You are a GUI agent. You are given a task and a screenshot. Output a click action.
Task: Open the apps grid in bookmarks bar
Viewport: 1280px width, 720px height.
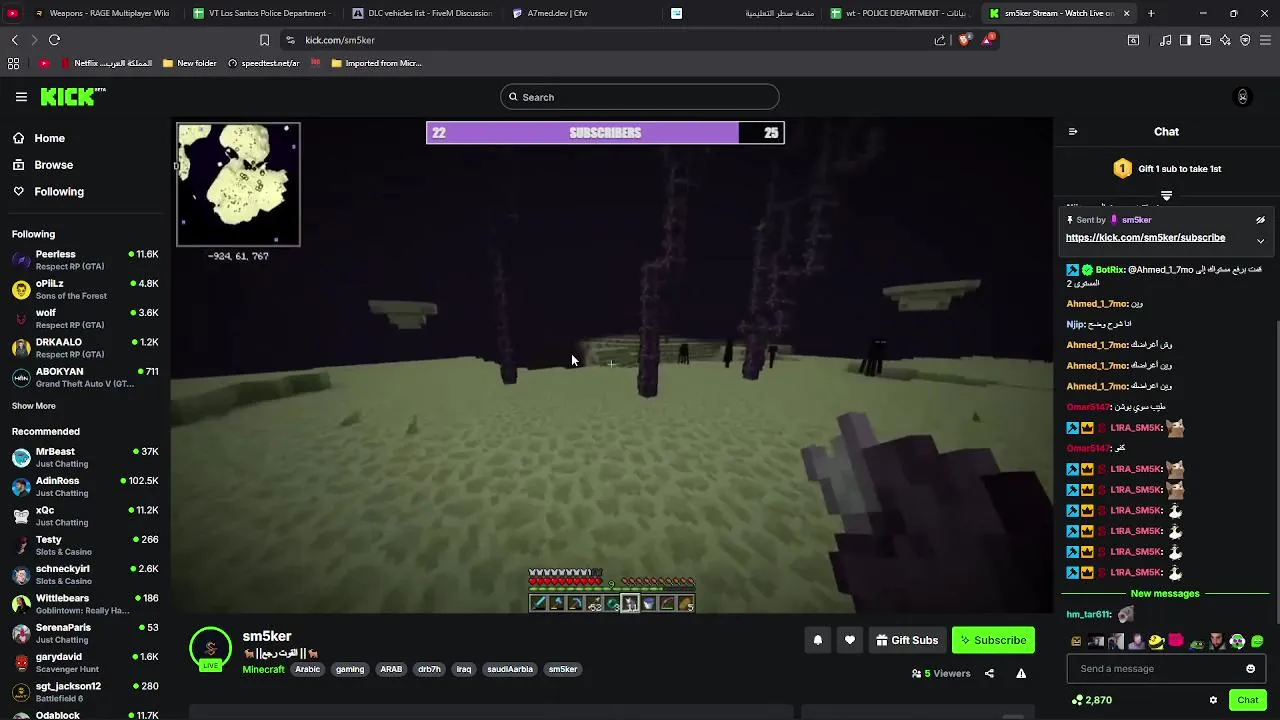13,63
